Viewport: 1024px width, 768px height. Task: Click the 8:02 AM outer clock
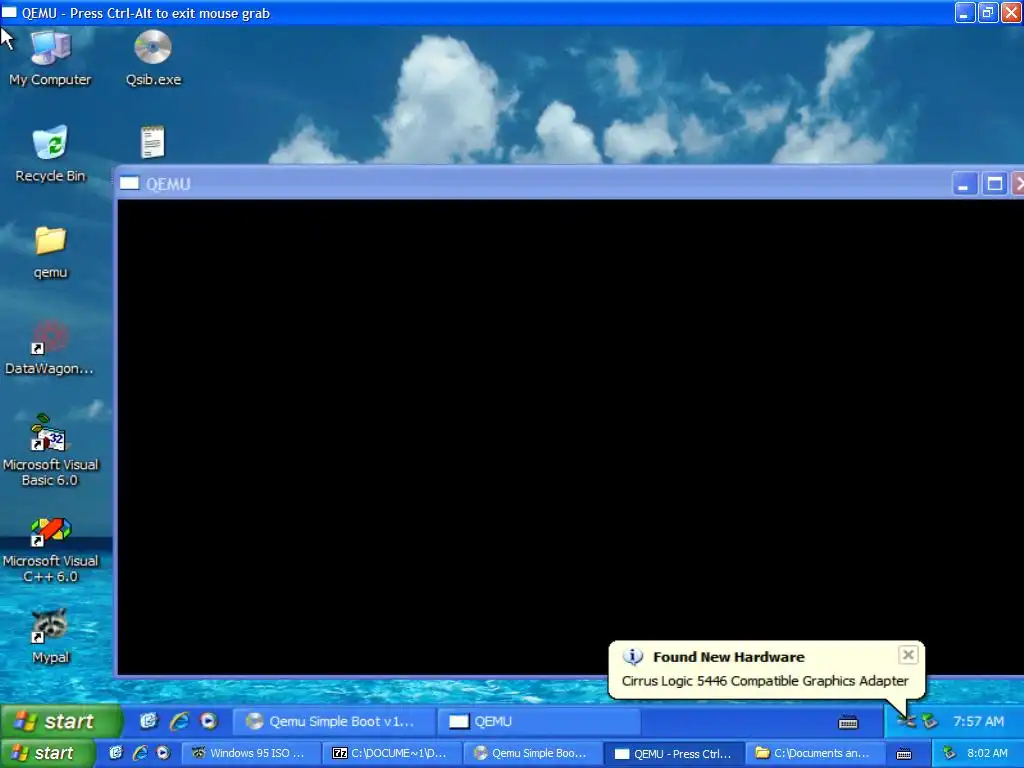click(987, 753)
